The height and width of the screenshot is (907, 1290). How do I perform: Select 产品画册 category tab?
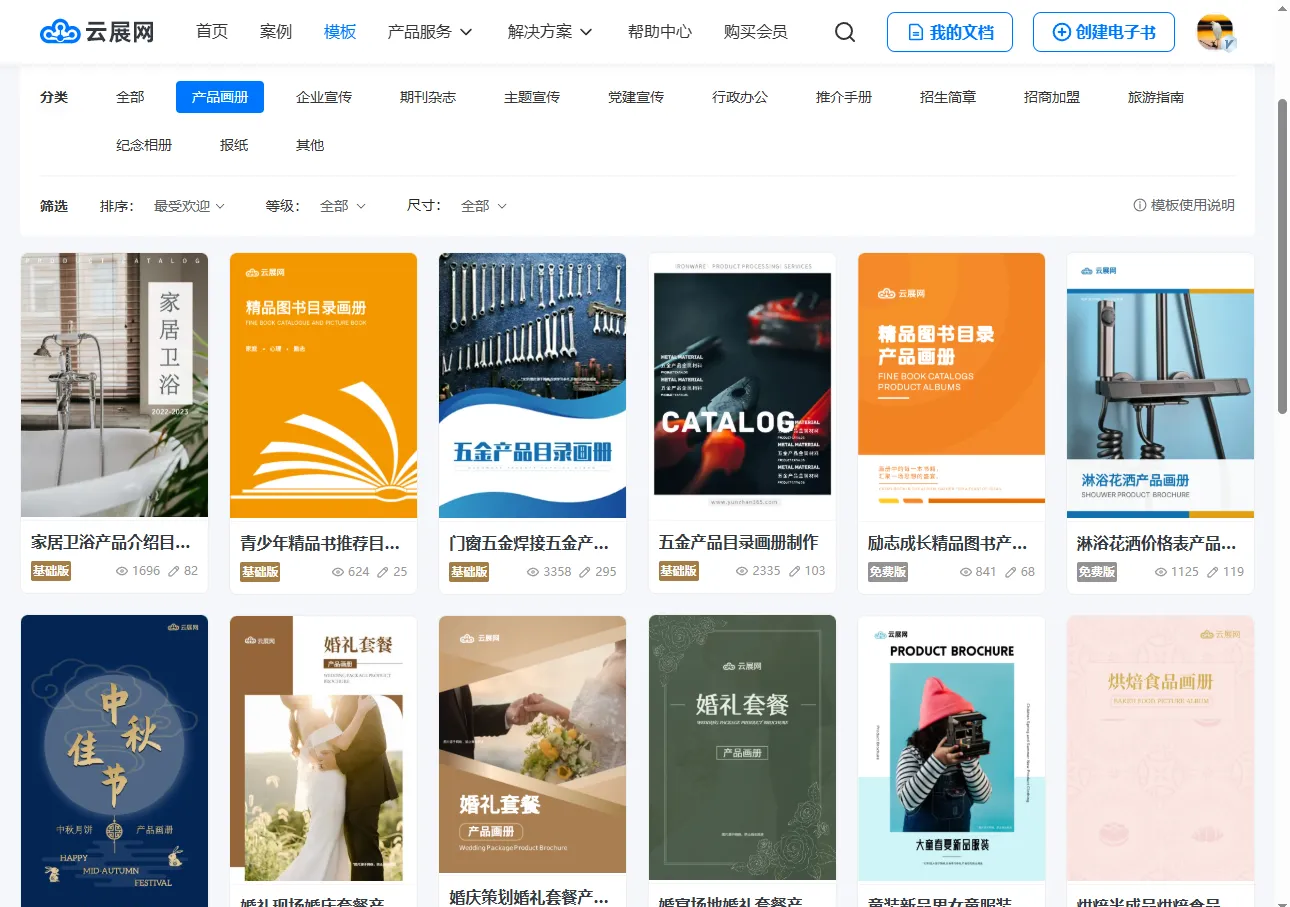point(220,97)
